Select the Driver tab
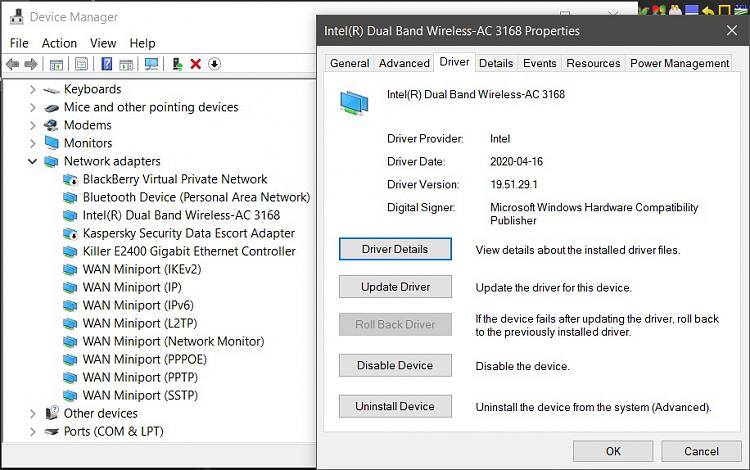 pyautogui.click(x=454, y=62)
